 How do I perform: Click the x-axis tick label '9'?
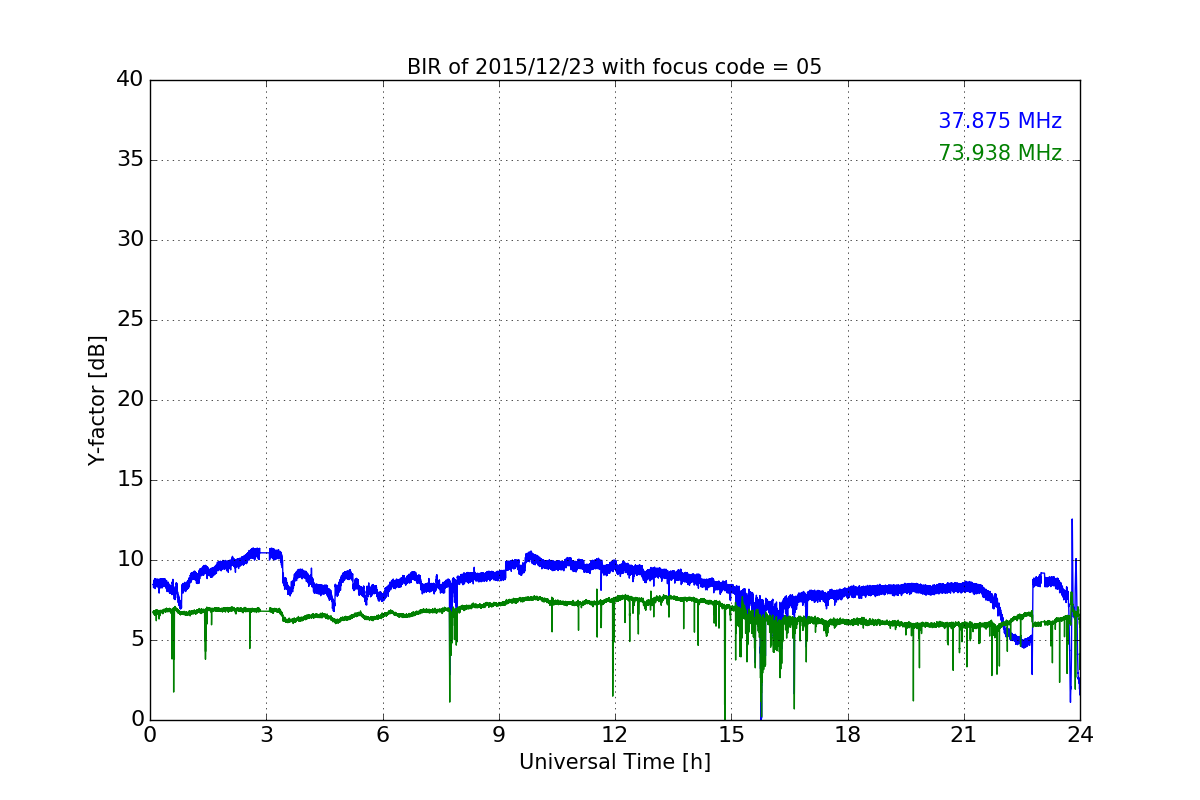click(x=499, y=735)
